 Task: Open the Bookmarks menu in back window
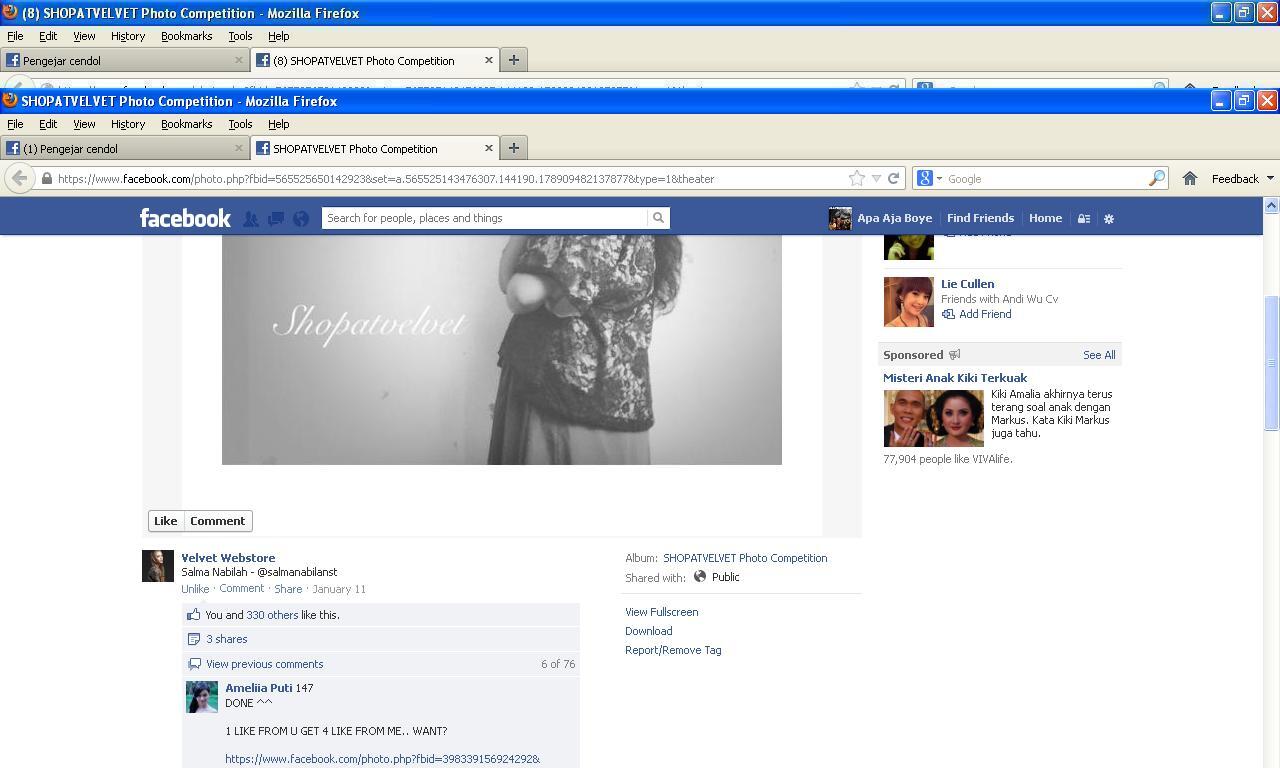point(186,36)
